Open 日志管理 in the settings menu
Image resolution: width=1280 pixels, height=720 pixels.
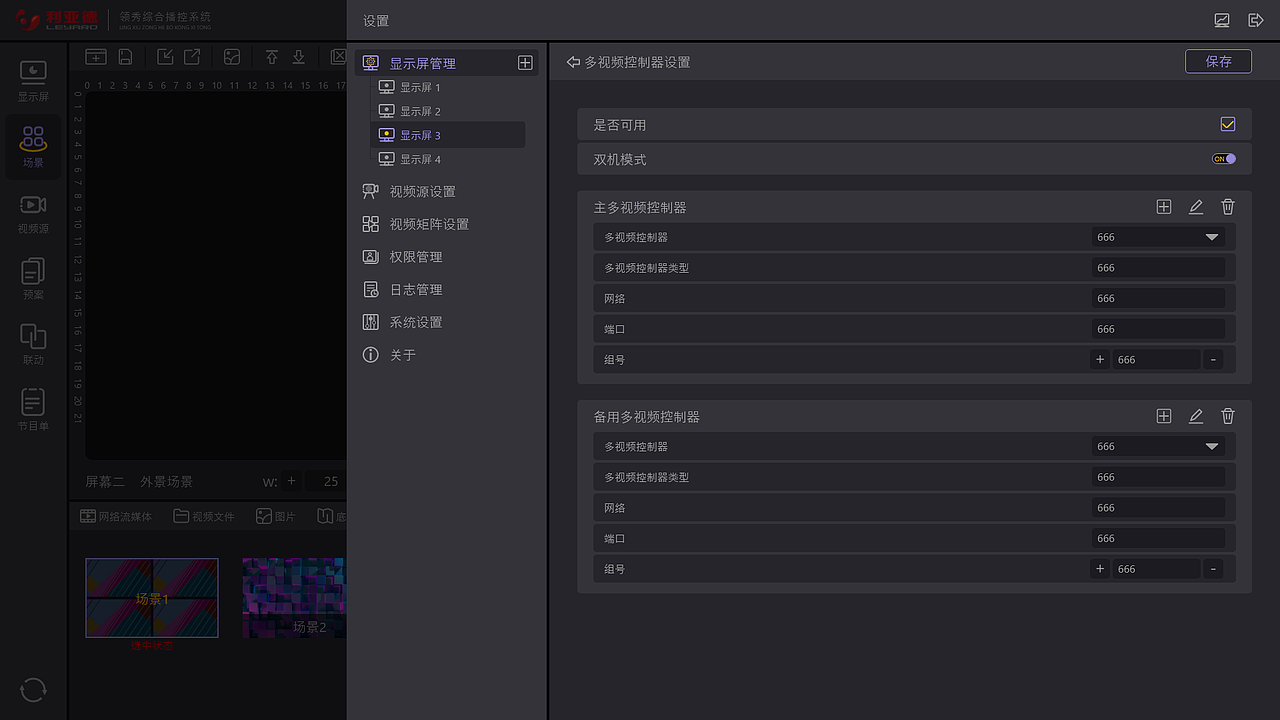(402, 290)
